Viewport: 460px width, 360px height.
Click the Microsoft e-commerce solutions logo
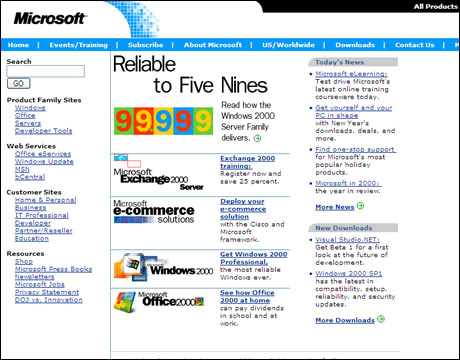(154, 212)
